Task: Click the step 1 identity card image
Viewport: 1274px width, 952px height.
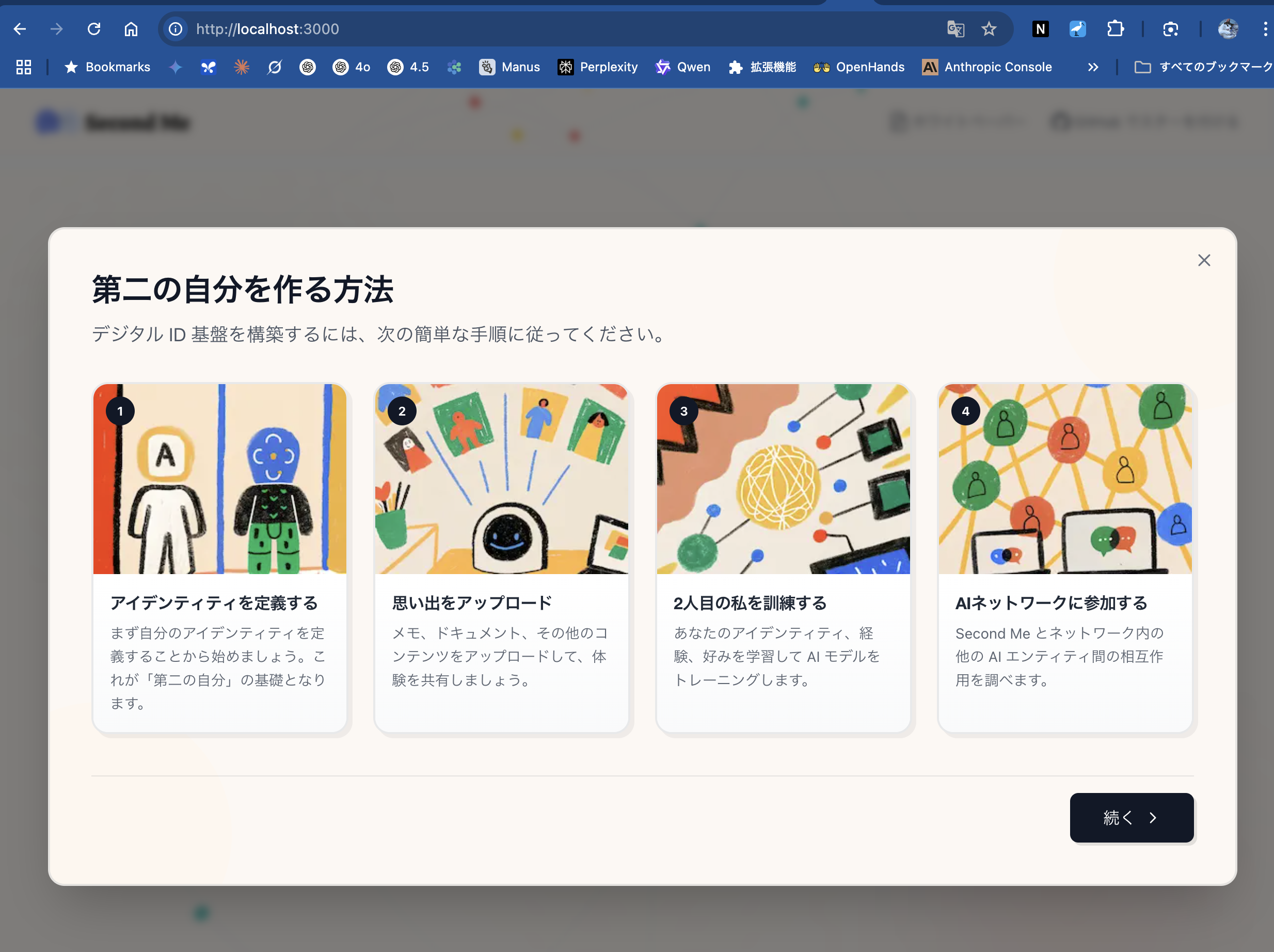Action: [219, 479]
